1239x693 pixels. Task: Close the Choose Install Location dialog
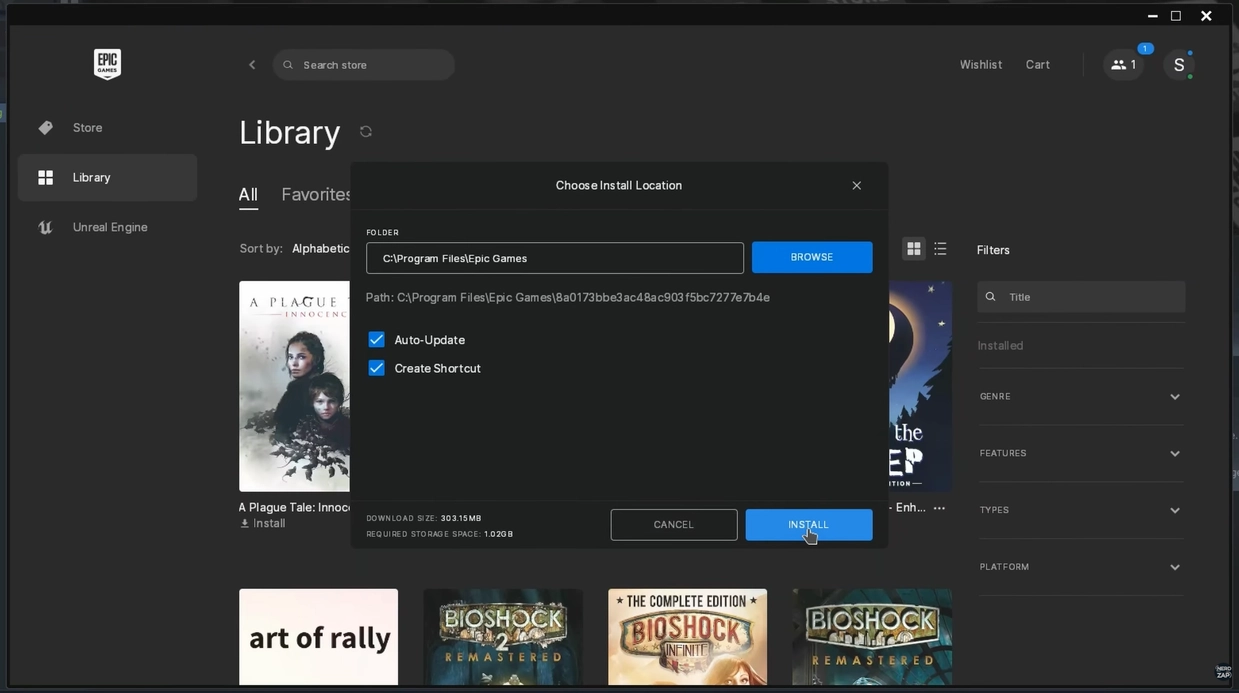[856, 186]
